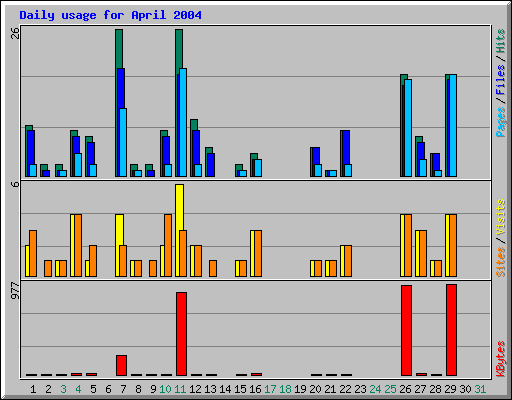Image resolution: width=512 pixels, height=400 pixels.
Task: Select day label "6" on the x-axis
Action: coord(108,389)
